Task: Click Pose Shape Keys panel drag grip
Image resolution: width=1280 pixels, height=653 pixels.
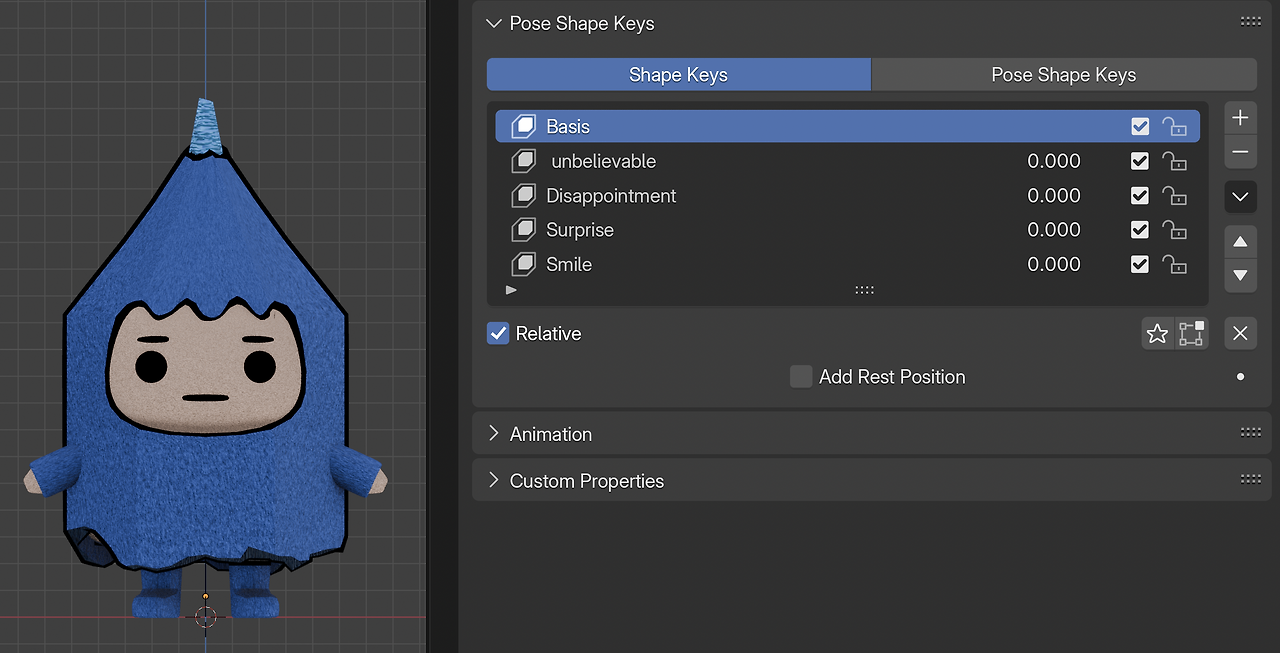Action: click(x=1250, y=21)
